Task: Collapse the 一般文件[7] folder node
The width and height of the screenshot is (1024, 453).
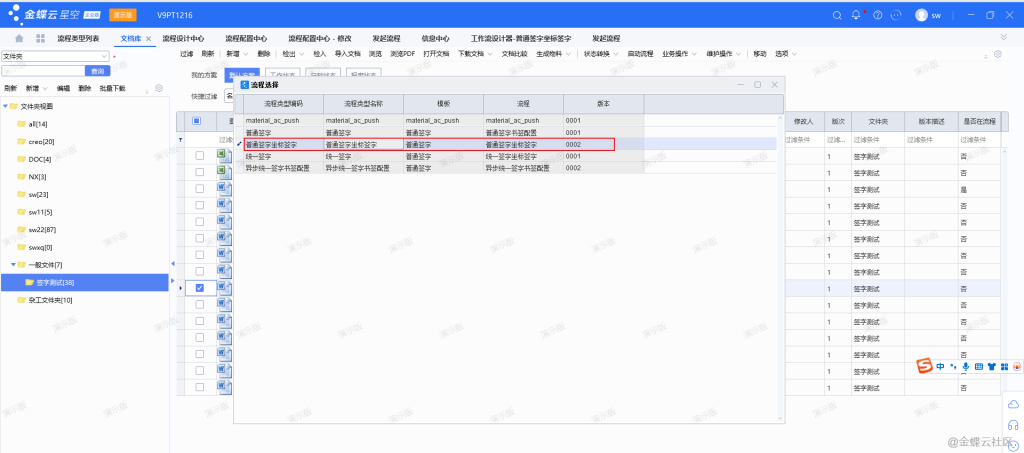Action: [x=14, y=264]
